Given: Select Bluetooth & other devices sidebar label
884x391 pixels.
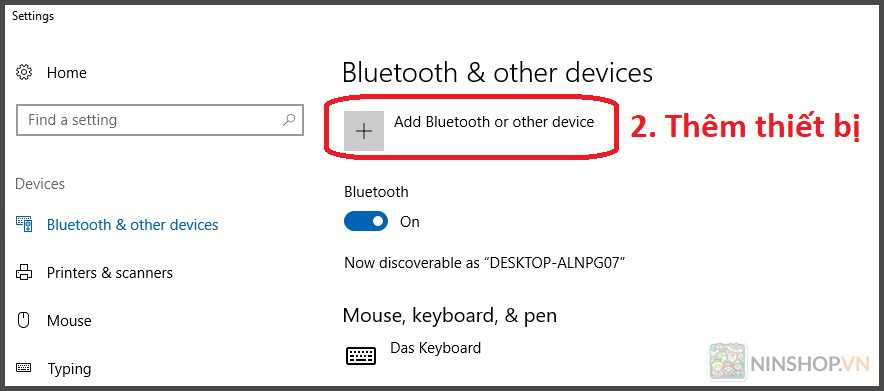Looking at the screenshot, I should (132, 225).
